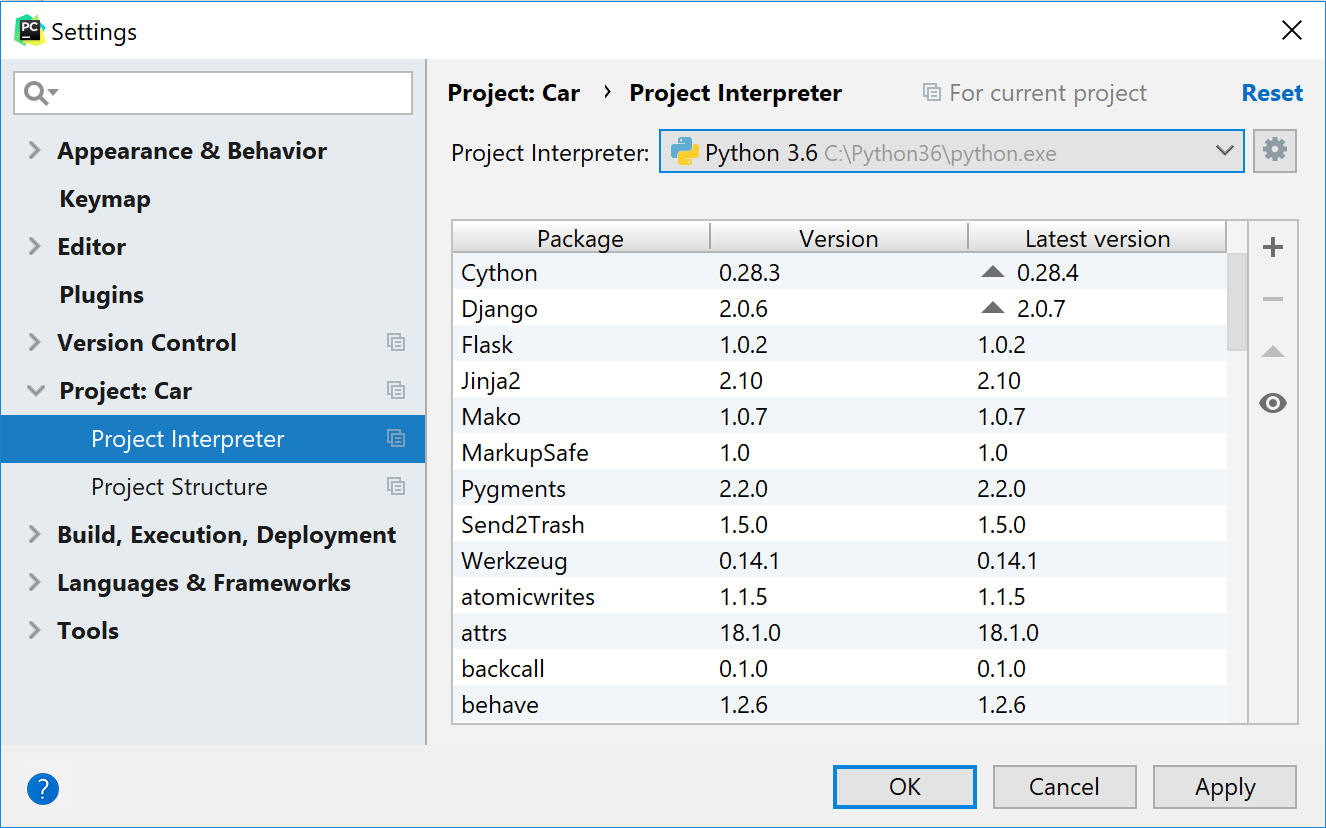The height and width of the screenshot is (828, 1326).
Task: Expand the Appearance & Behavior section
Action: 35,151
